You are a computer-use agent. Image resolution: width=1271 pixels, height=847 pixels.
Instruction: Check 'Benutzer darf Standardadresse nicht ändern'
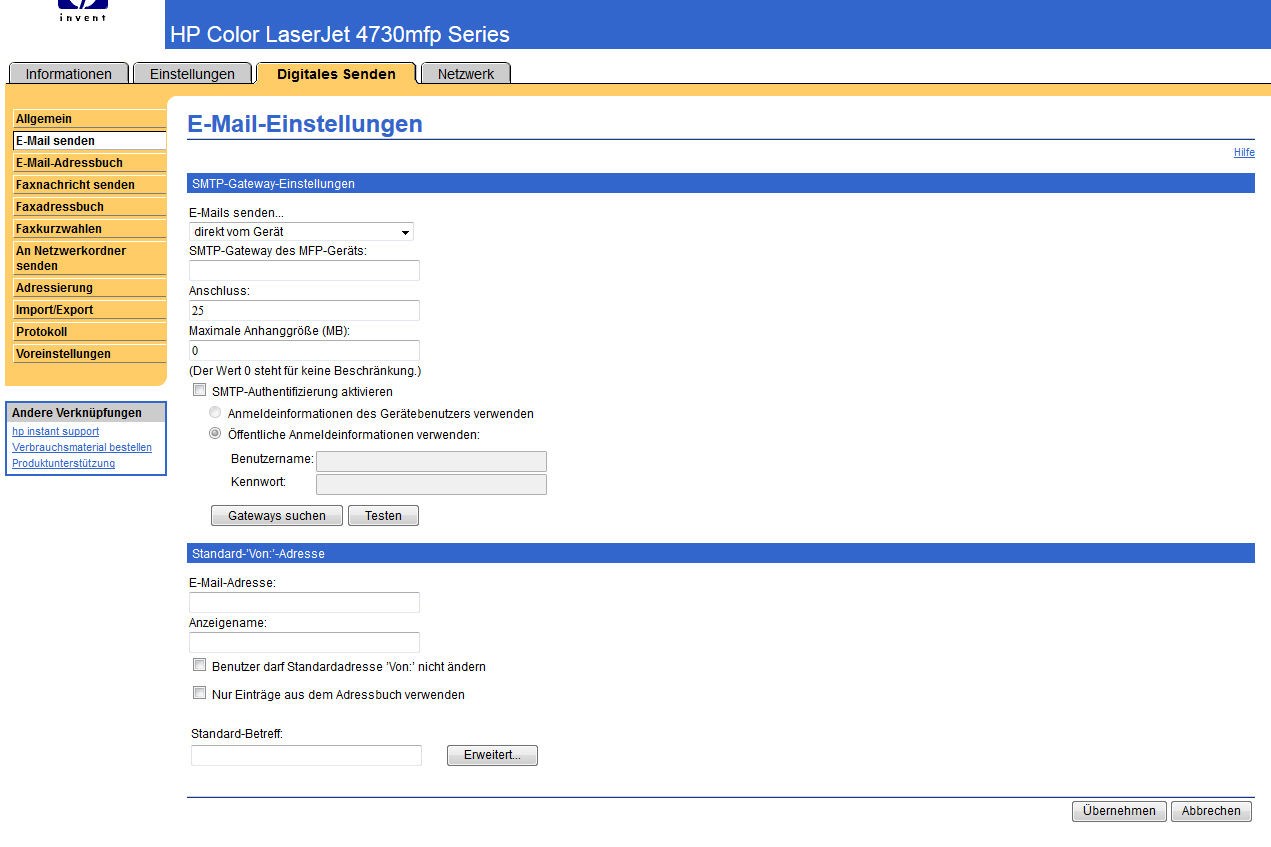point(199,665)
